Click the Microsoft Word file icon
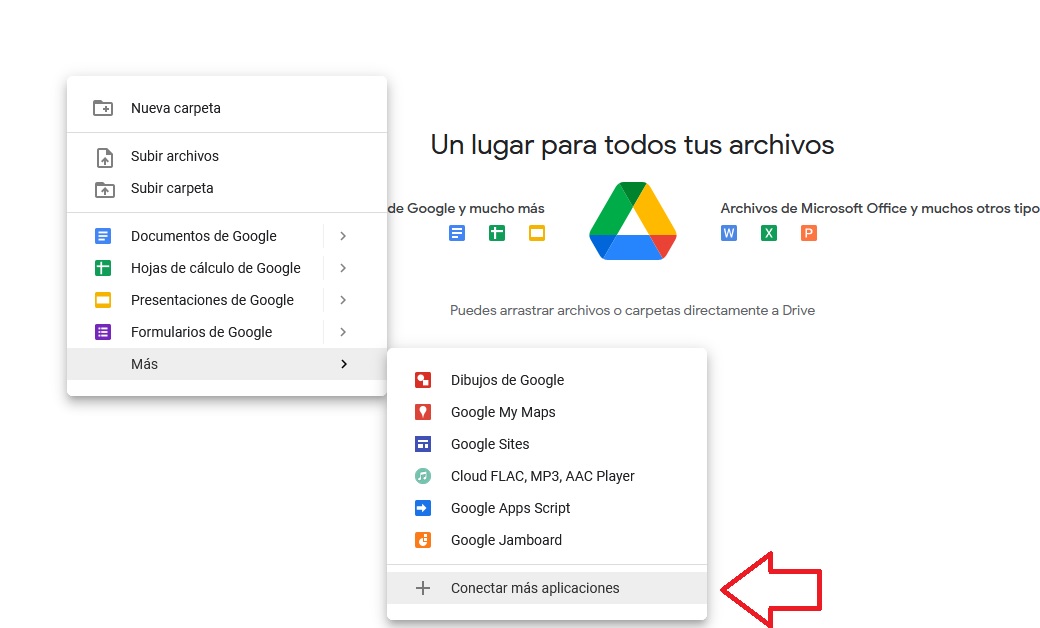 click(x=729, y=233)
